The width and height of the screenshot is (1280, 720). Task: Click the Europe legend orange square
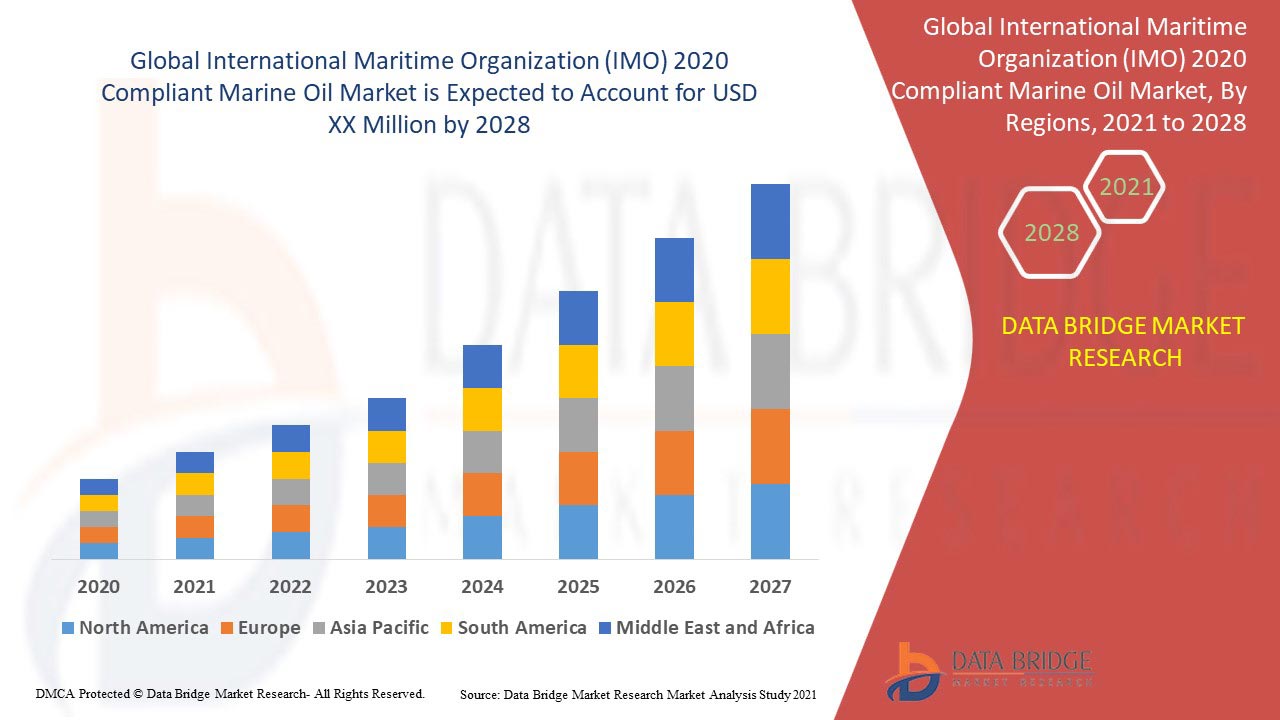click(228, 628)
